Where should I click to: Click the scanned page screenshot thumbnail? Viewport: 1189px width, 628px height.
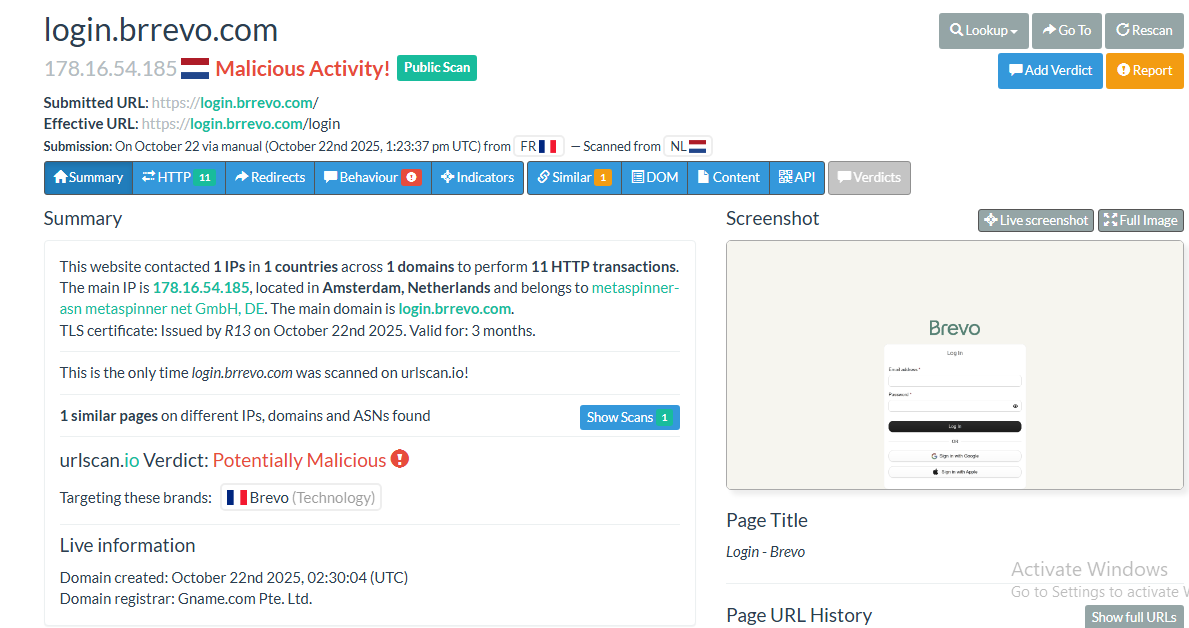(x=954, y=365)
